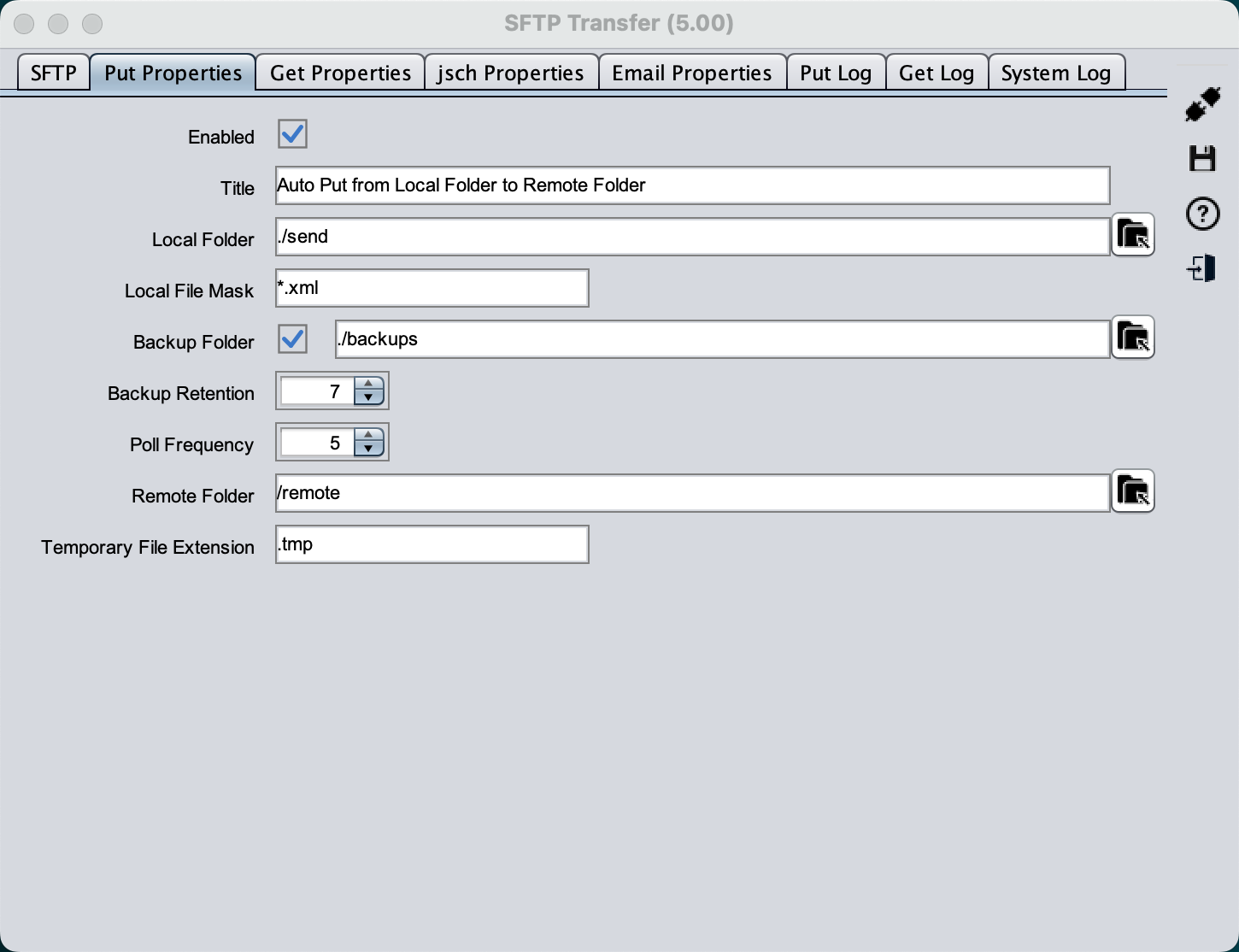Image resolution: width=1239 pixels, height=952 pixels.
Task: Save settings with the floppy disk icon
Action: tap(1202, 159)
